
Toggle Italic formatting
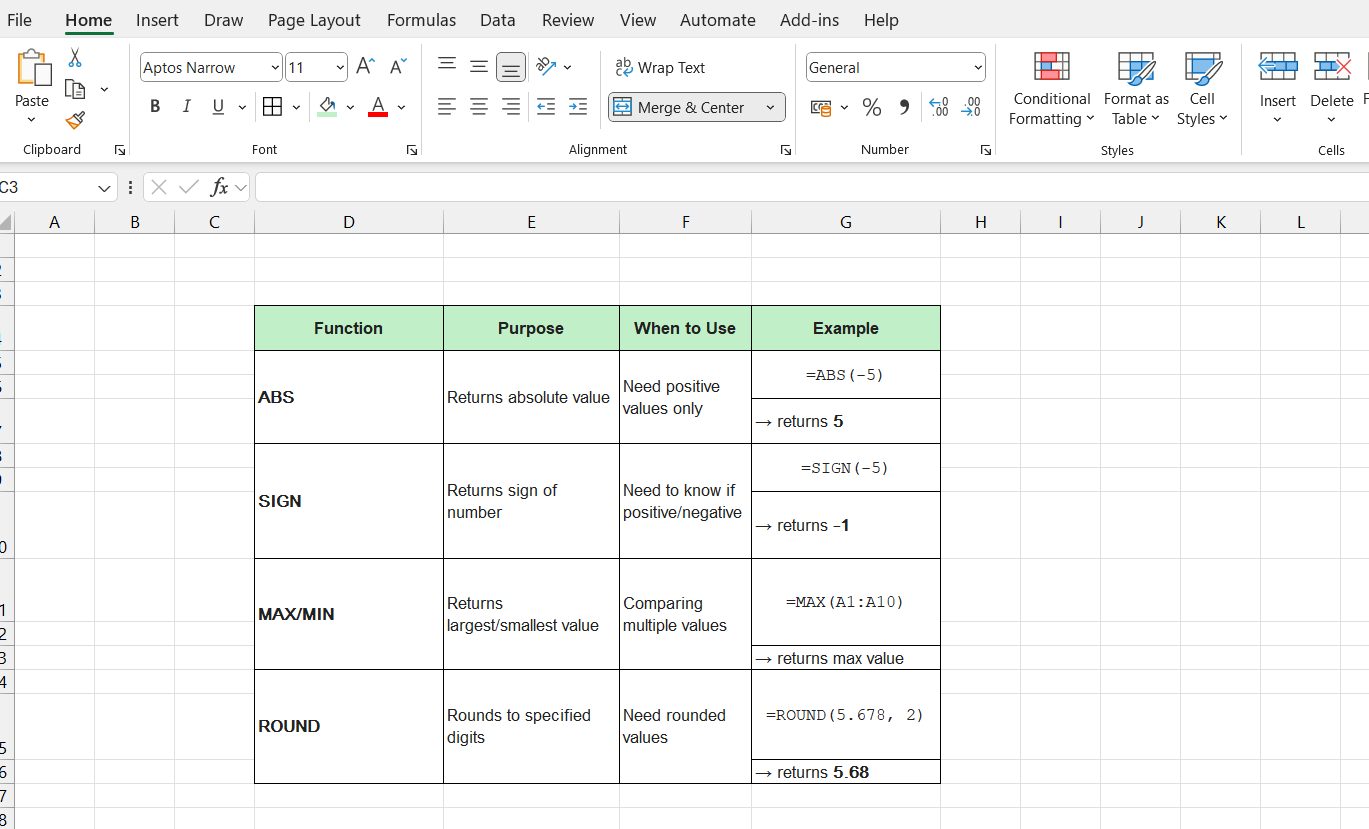tap(186, 107)
